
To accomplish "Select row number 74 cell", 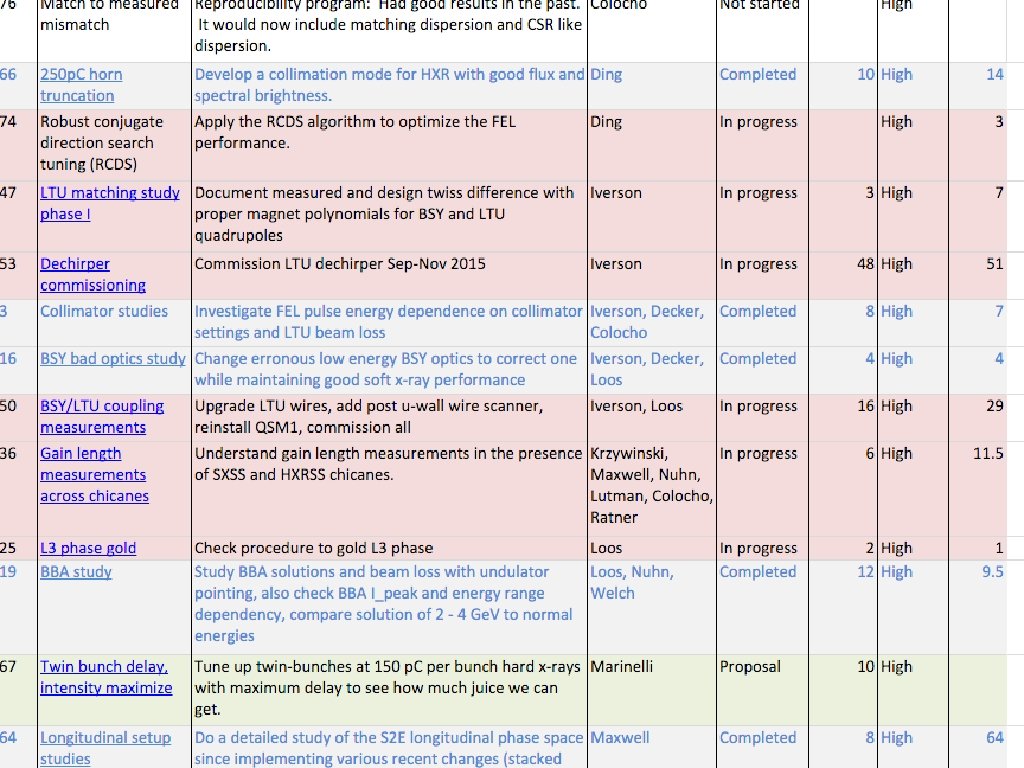I will (x=18, y=145).
